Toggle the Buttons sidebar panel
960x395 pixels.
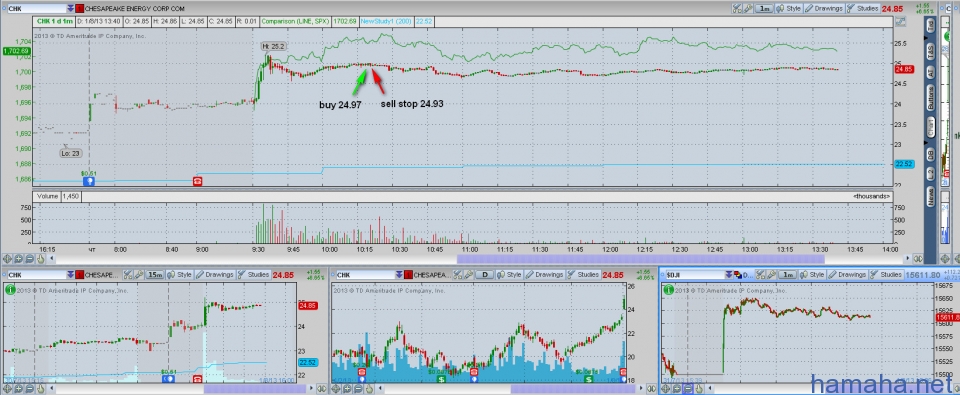tap(931, 97)
